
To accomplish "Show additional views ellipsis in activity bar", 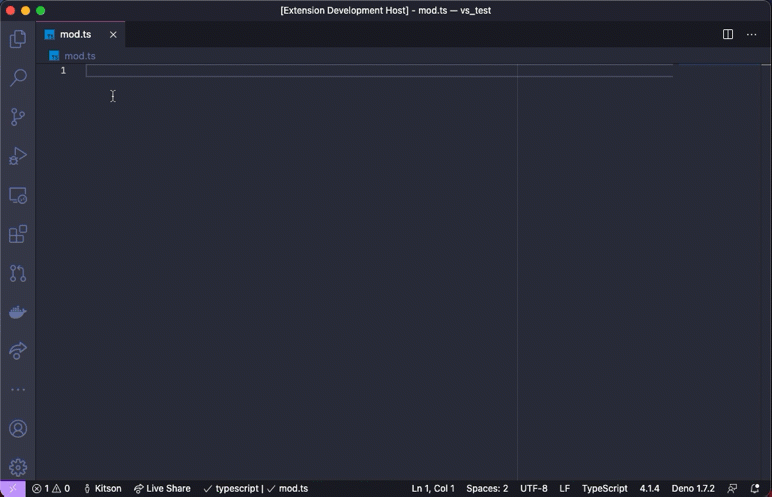I will pyautogui.click(x=18, y=390).
